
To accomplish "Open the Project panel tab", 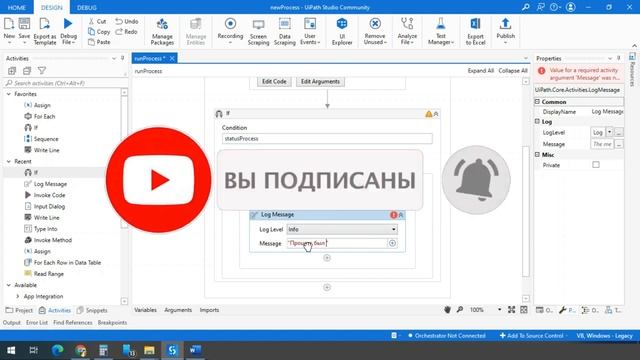I will (19, 310).
